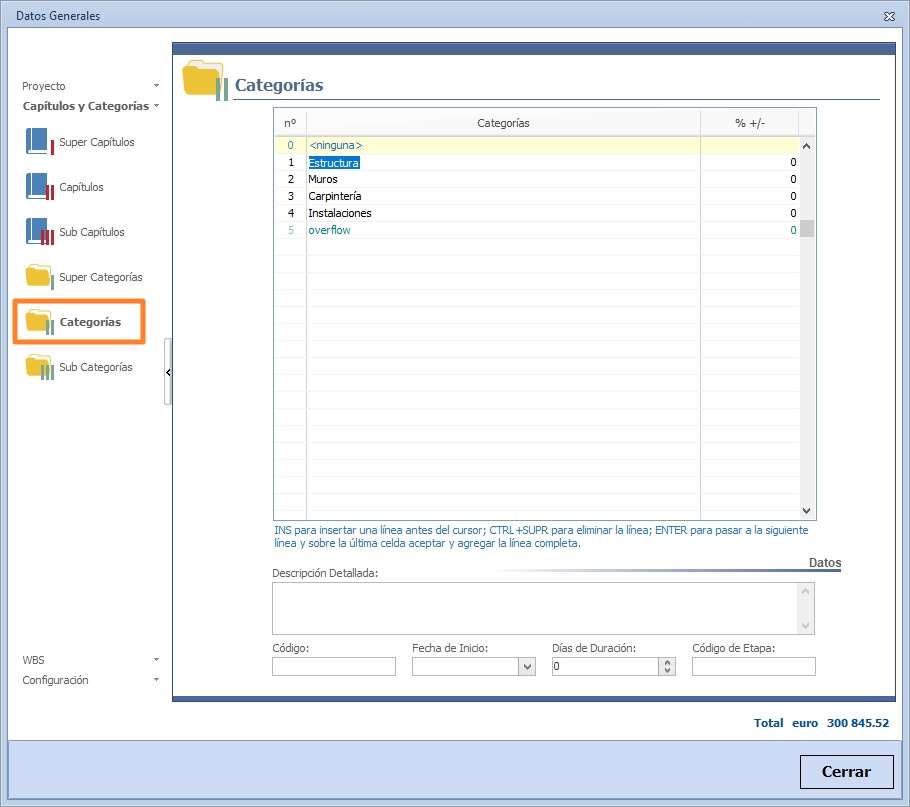The image size is (910, 807).
Task: Click the % value of overflow row
Action: pos(750,230)
